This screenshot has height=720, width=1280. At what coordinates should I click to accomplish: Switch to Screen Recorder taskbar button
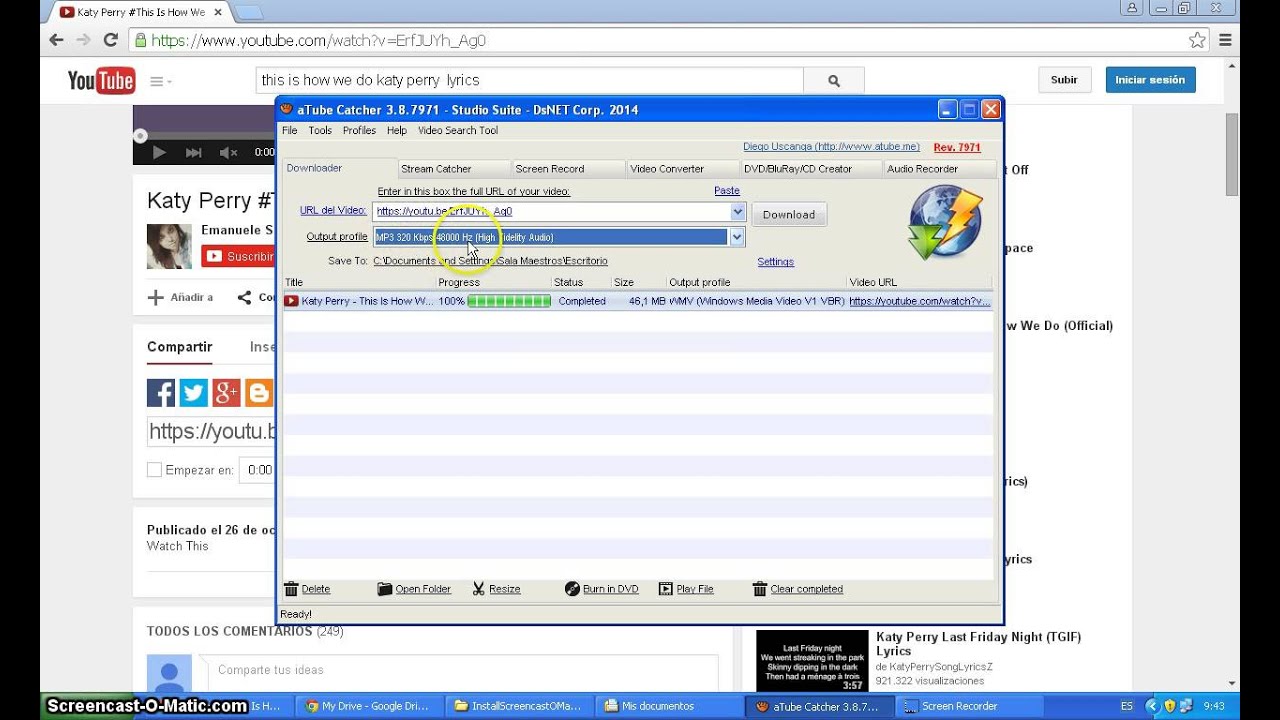point(969,706)
